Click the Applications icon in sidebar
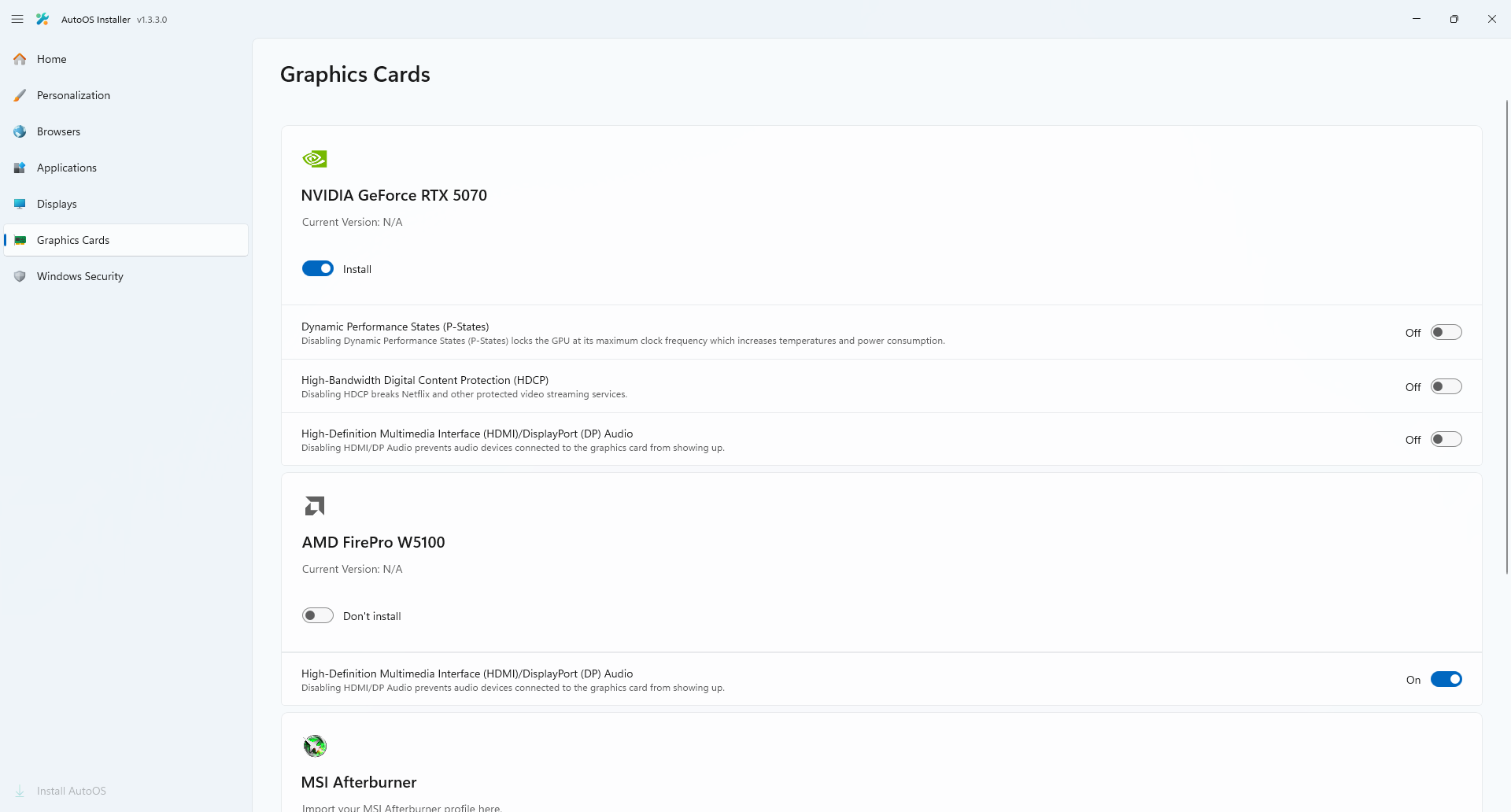 click(20, 168)
